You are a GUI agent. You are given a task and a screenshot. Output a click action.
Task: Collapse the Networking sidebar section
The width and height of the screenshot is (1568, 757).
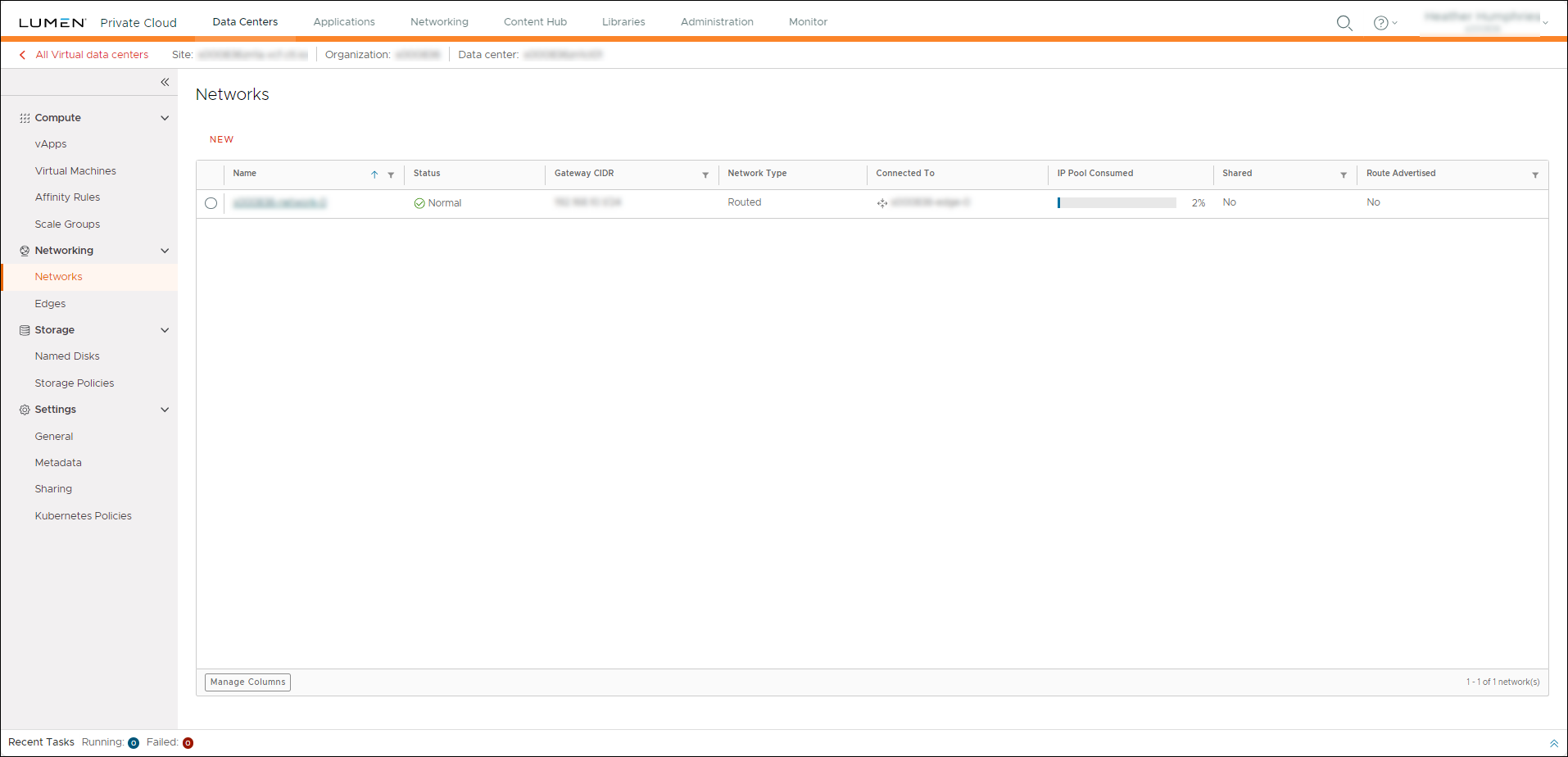tap(165, 251)
